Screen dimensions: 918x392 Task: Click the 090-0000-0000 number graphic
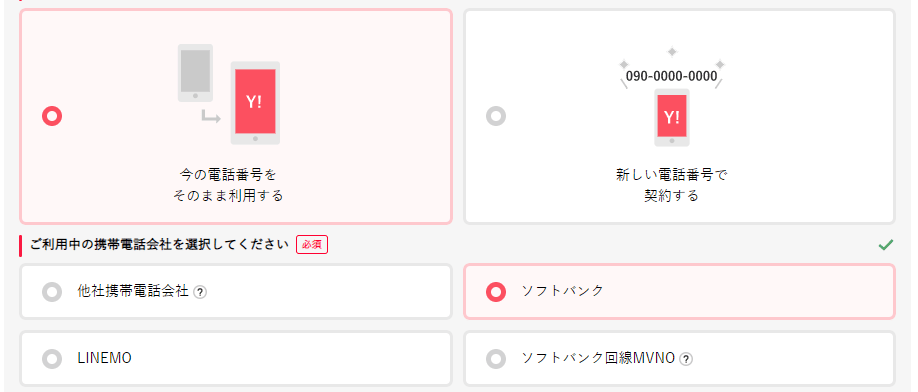click(672, 76)
